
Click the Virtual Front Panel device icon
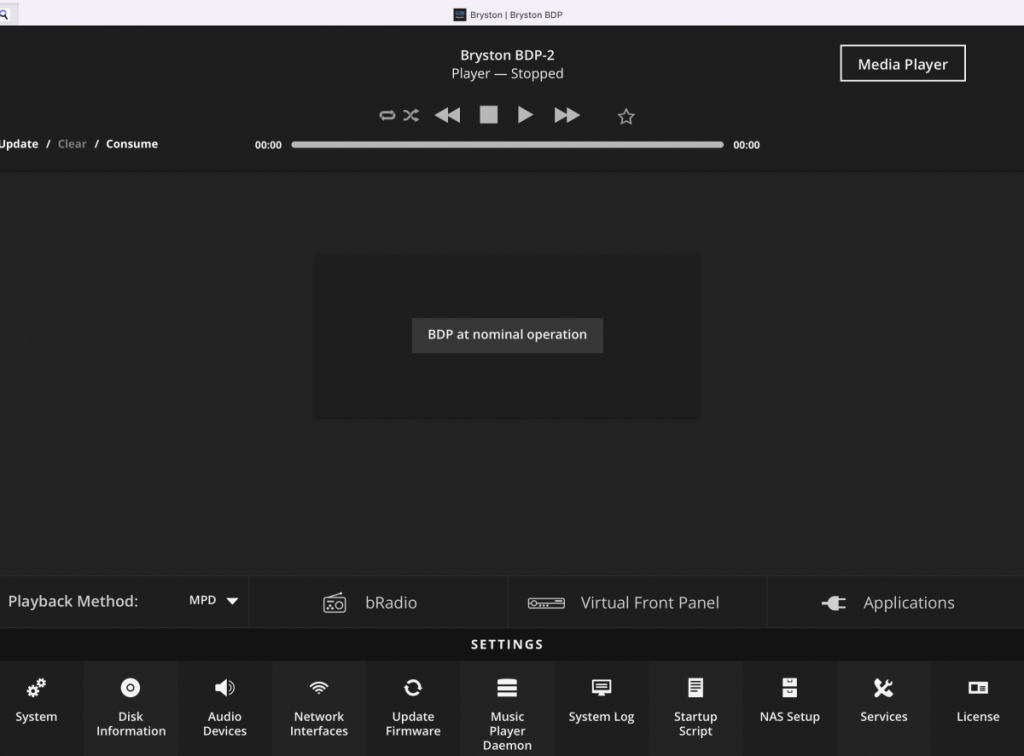tap(546, 603)
